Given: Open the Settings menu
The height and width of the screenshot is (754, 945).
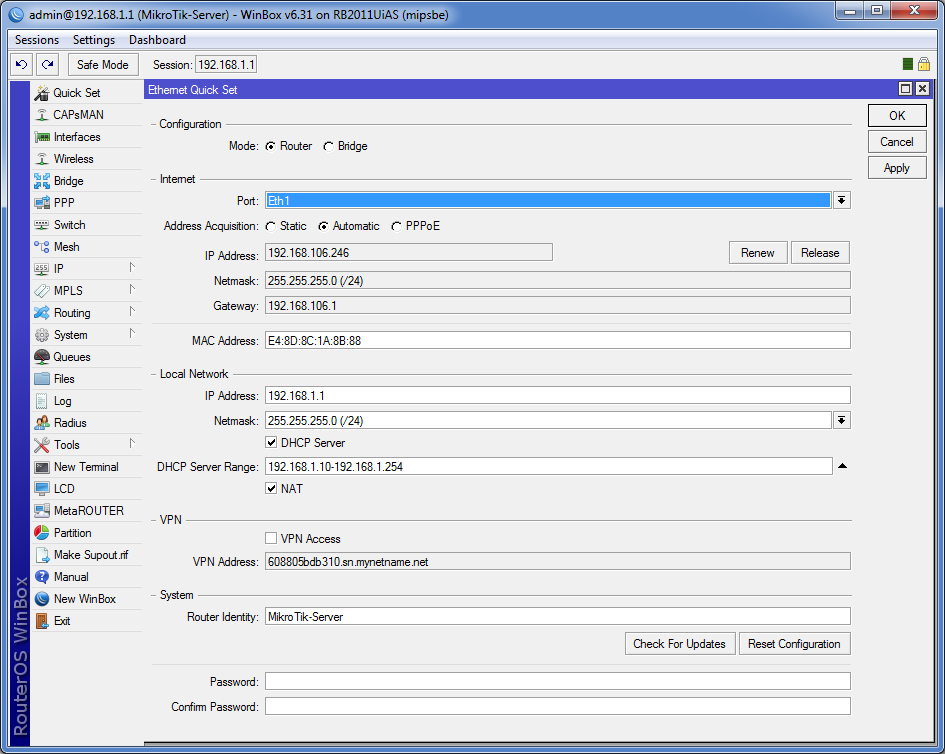Looking at the screenshot, I should 94,40.
